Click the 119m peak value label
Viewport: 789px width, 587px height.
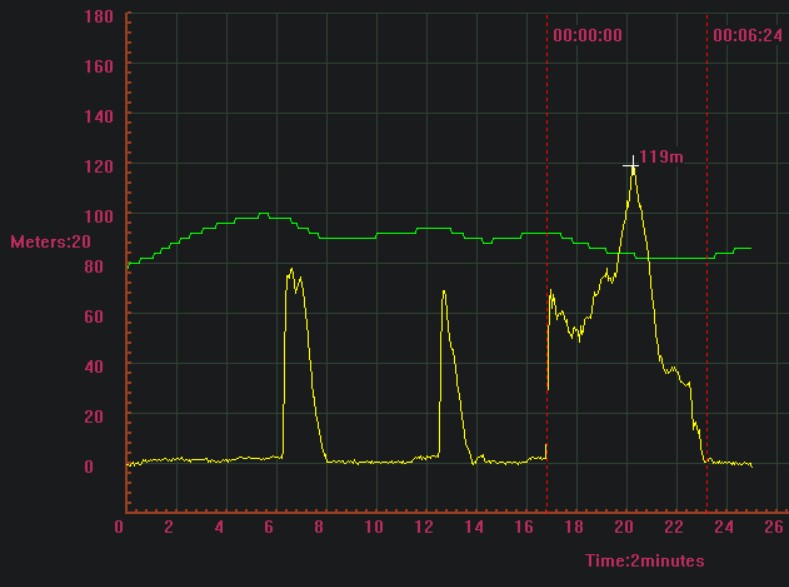tap(660, 157)
